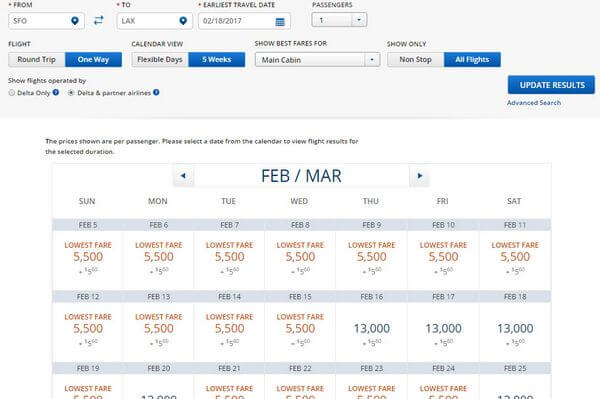This screenshot has width=600, height=399.
Task: Go to next month in calendar
Action: click(x=419, y=176)
